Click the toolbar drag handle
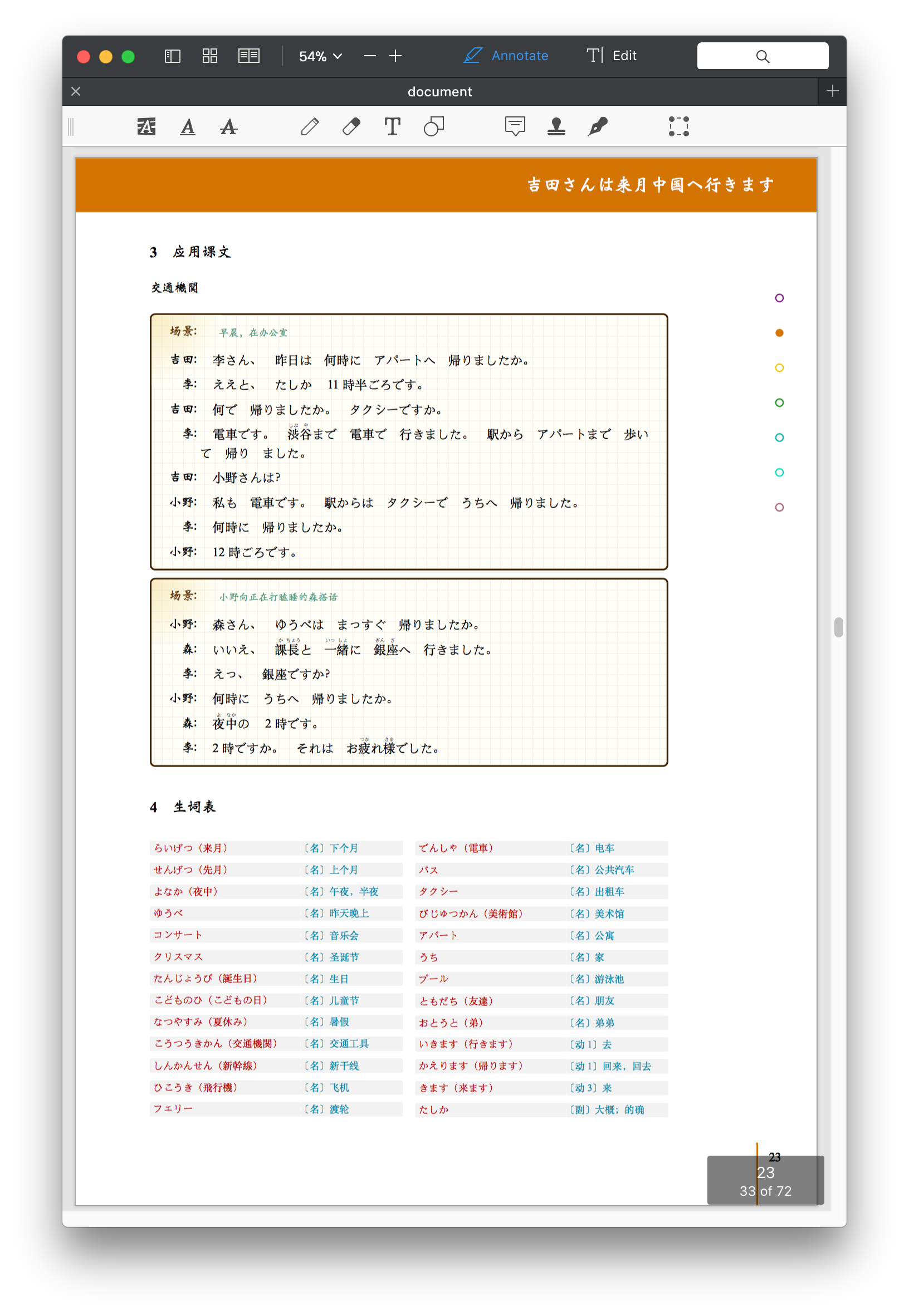 71,126
